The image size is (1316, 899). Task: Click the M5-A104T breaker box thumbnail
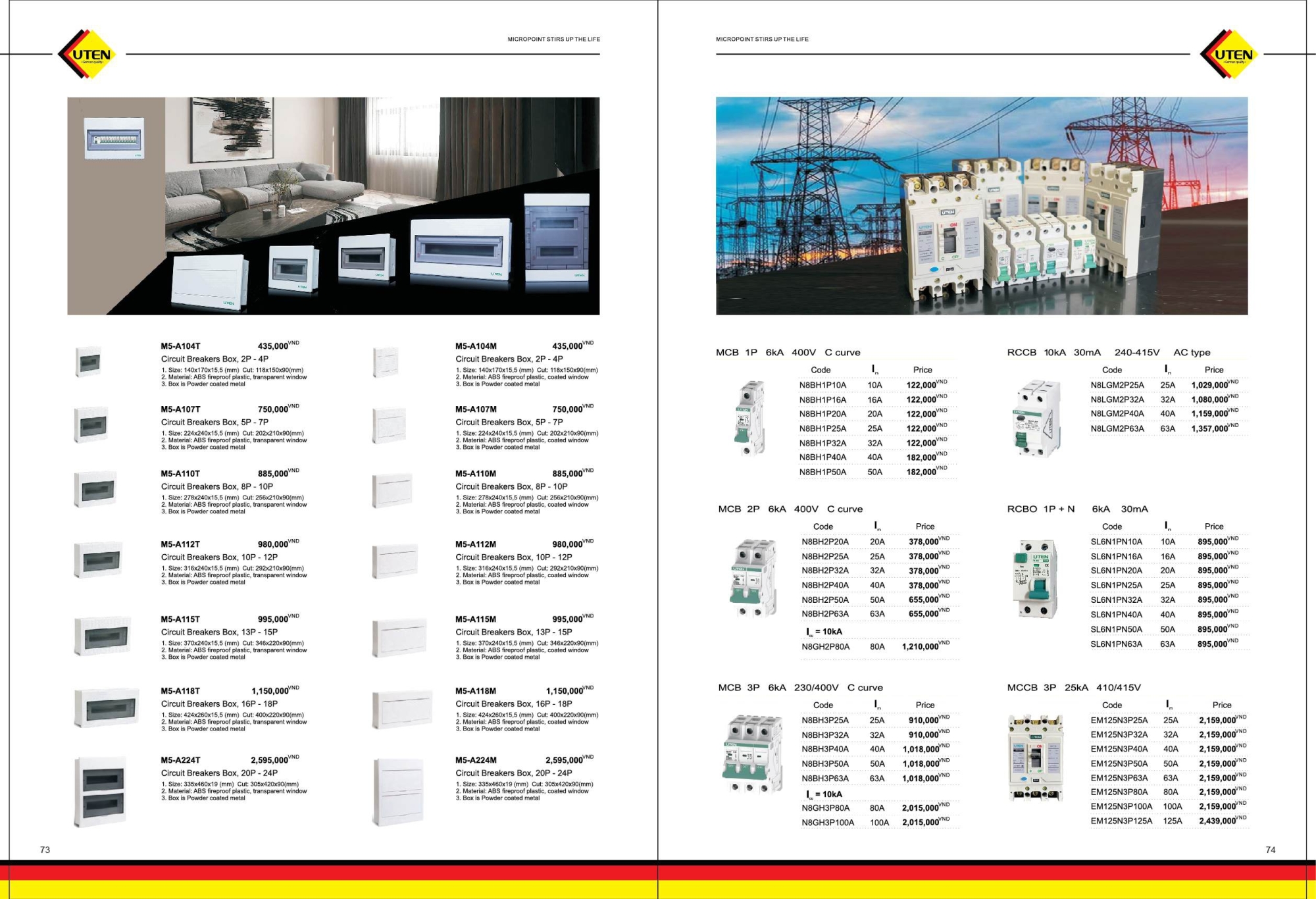click(x=88, y=361)
